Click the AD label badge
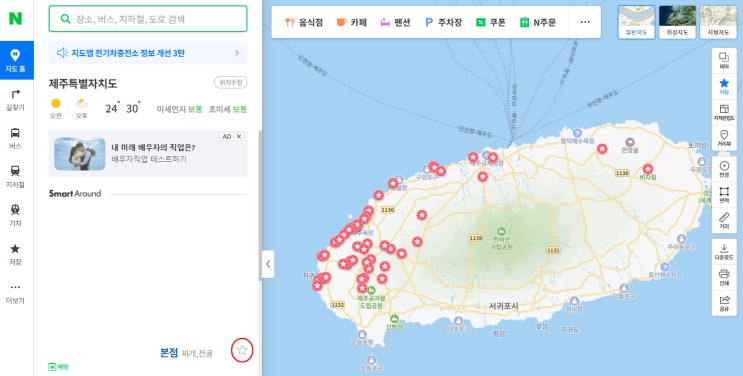743x376 pixels. (x=227, y=137)
